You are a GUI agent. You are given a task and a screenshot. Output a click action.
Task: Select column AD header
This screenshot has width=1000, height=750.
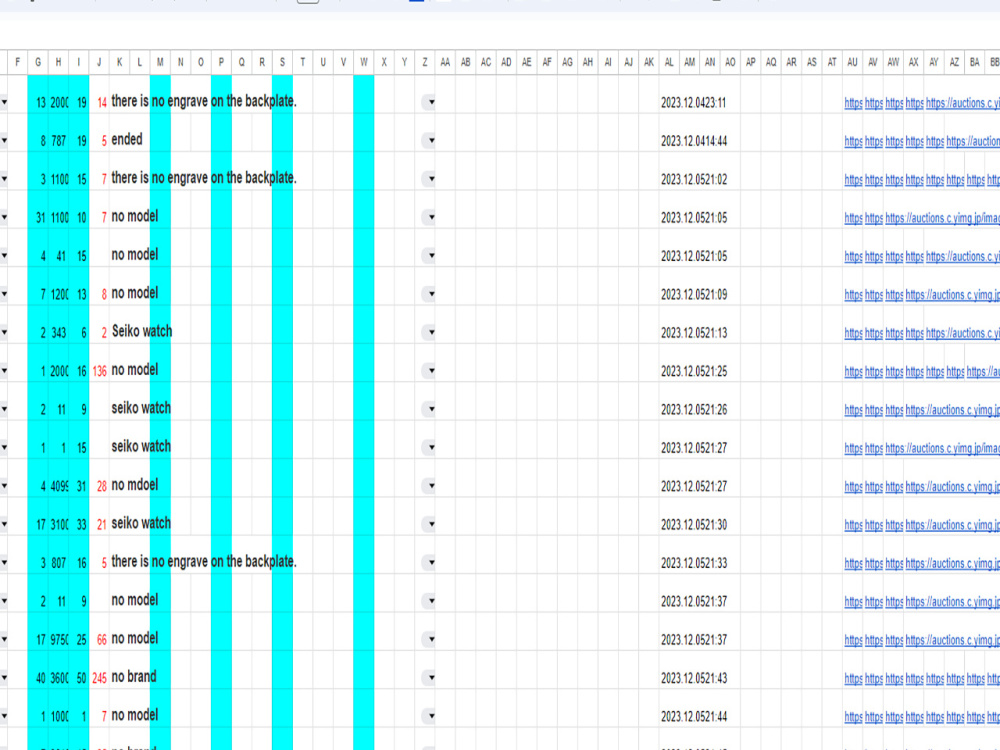(506, 62)
